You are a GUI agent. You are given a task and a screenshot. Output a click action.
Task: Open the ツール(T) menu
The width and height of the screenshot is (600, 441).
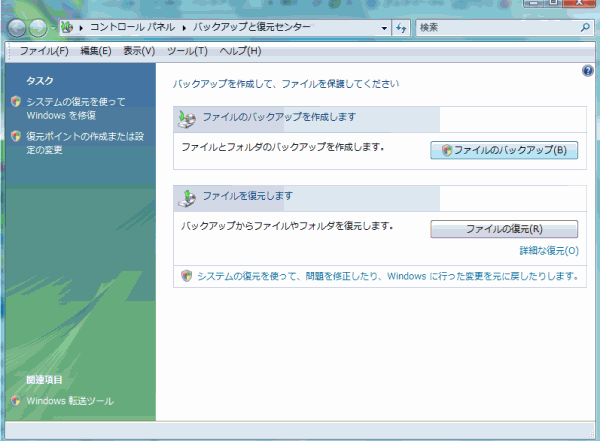pyautogui.click(x=187, y=51)
